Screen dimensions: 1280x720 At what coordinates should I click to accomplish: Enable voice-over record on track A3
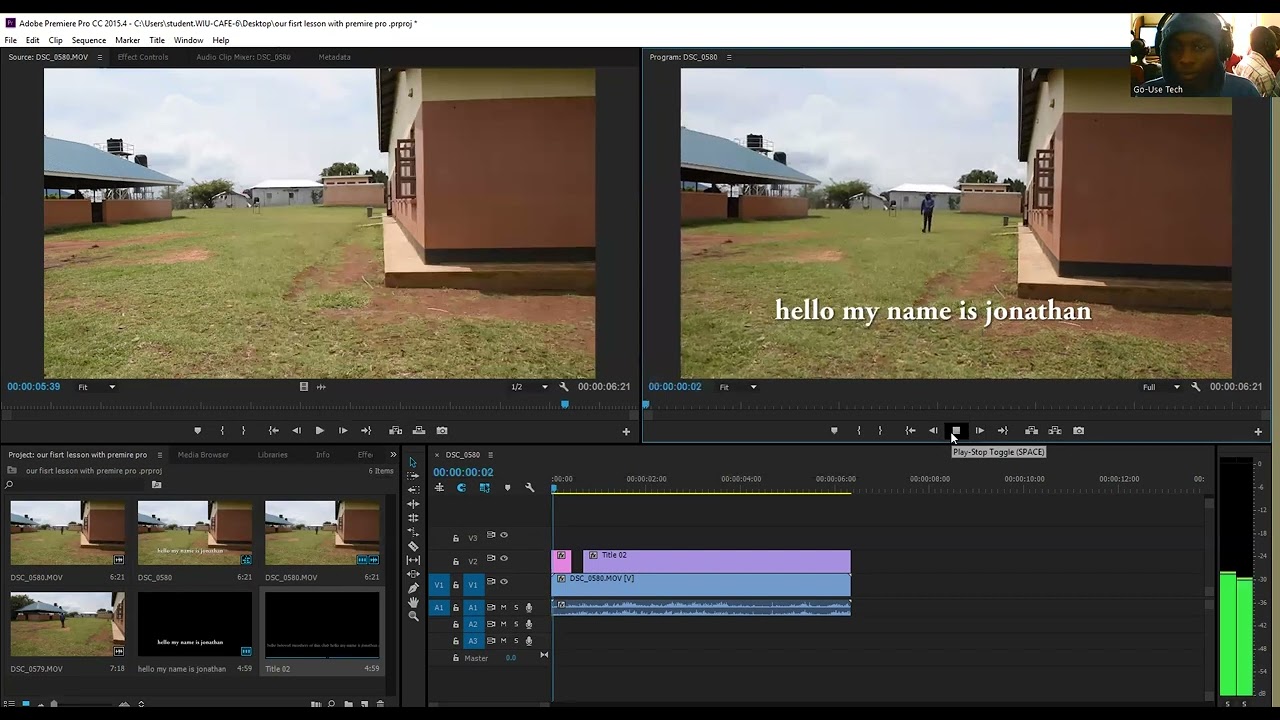click(529, 641)
